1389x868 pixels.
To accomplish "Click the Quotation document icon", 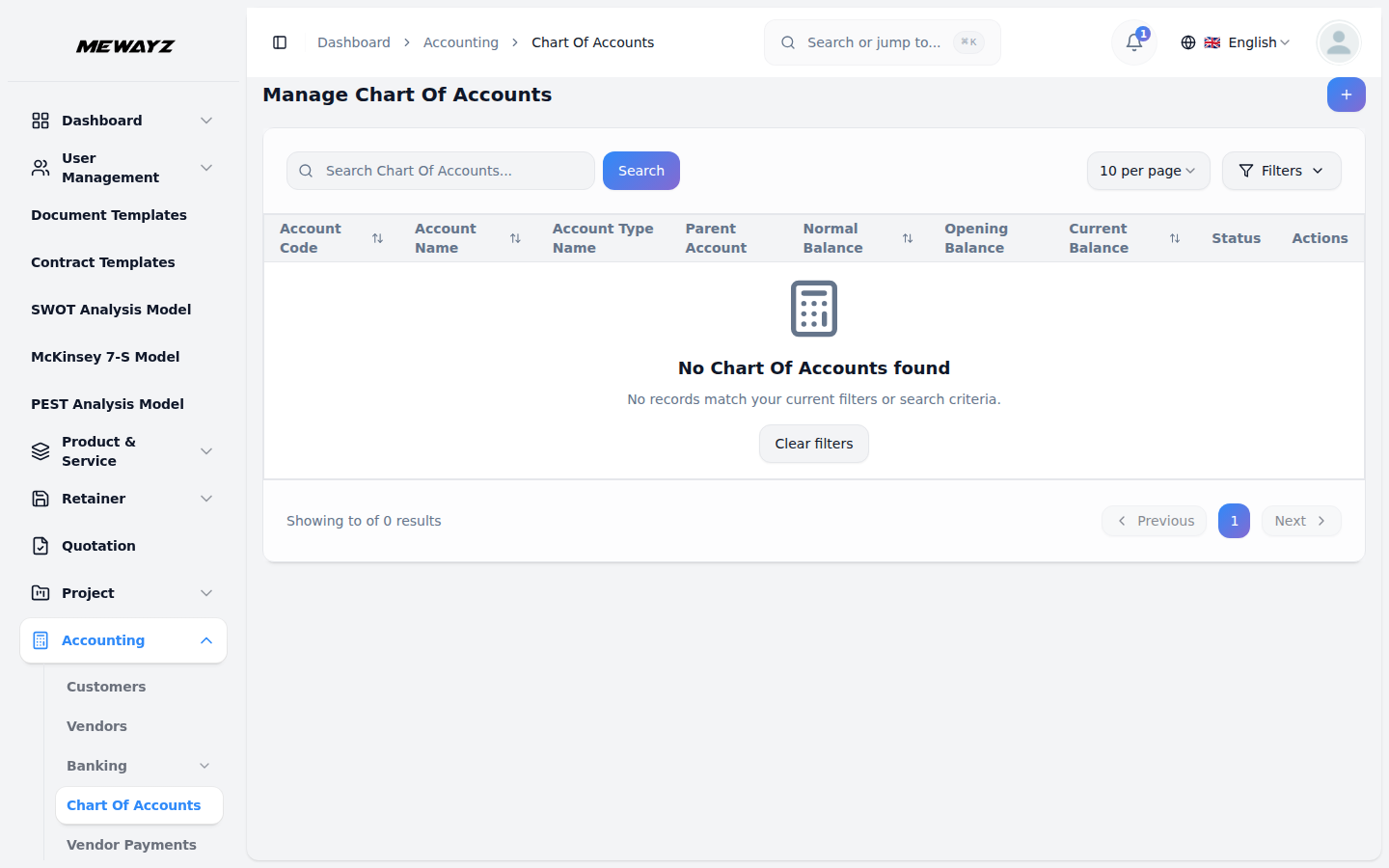I will point(40,545).
